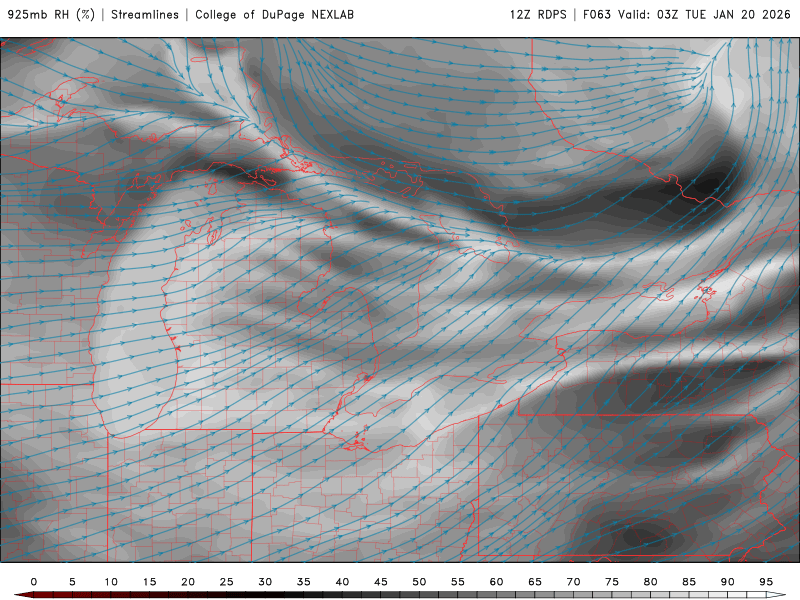Click the colorbar label '95'
This screenshot has width=800, height=600.
[766, 582]
